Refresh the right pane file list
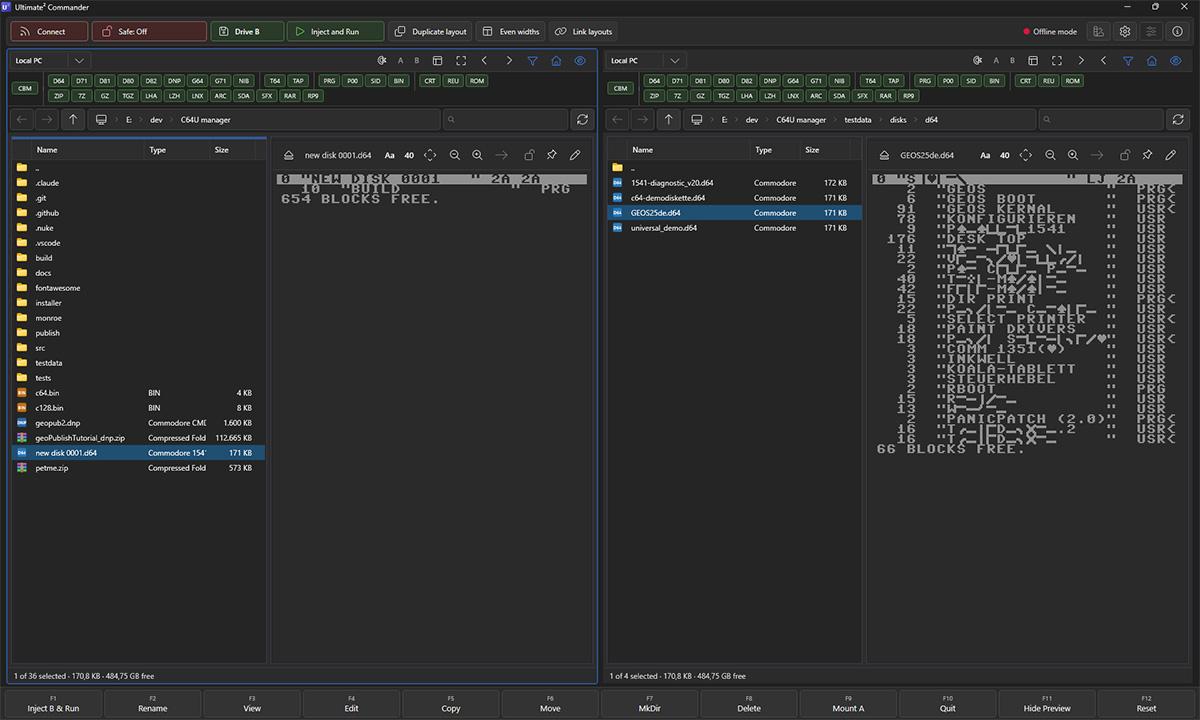The width and height of the screenshot is (1200, 720). coord(1178,119)
